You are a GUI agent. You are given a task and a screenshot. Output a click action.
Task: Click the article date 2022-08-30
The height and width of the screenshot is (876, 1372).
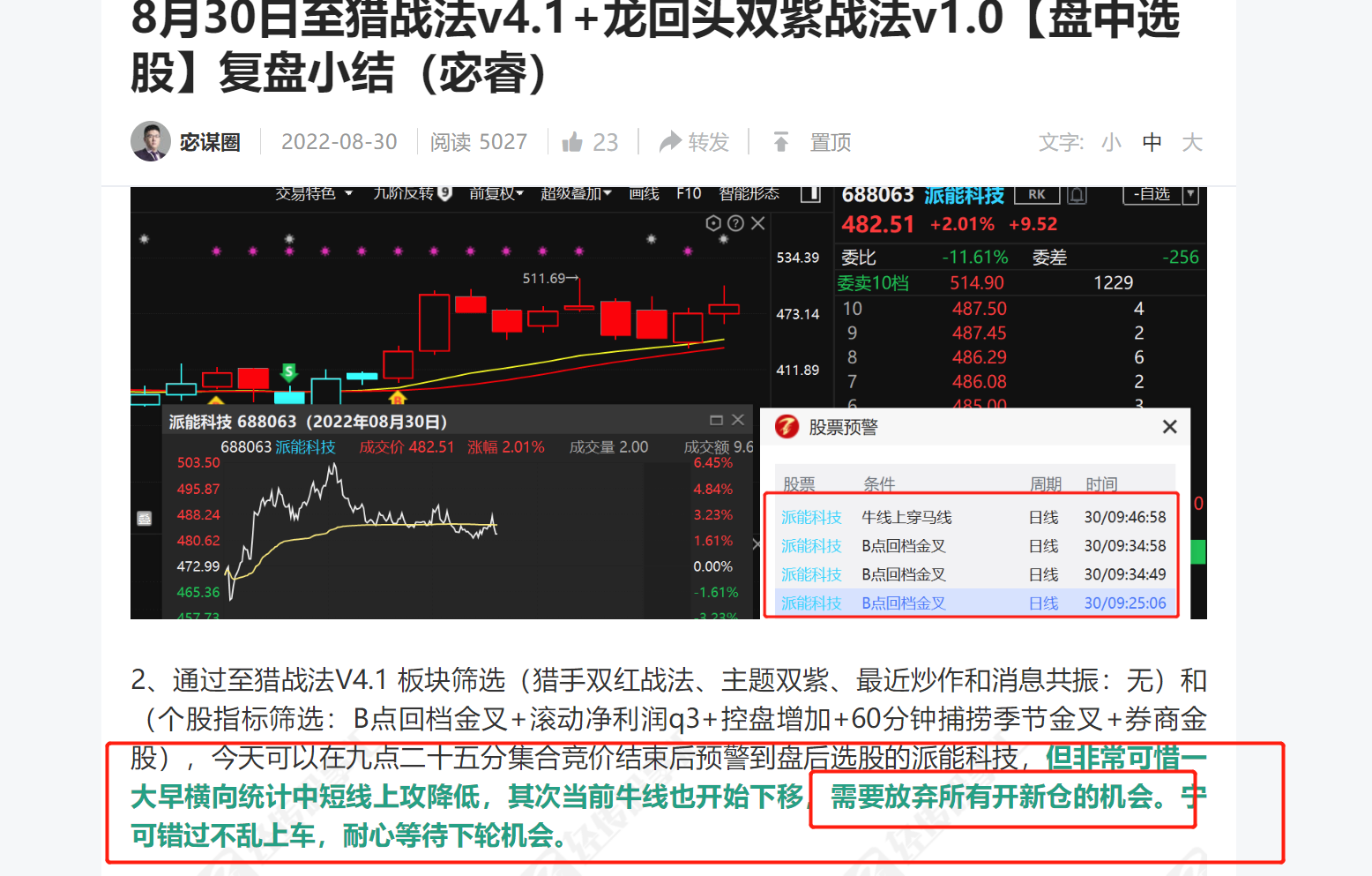coord(339,142)
